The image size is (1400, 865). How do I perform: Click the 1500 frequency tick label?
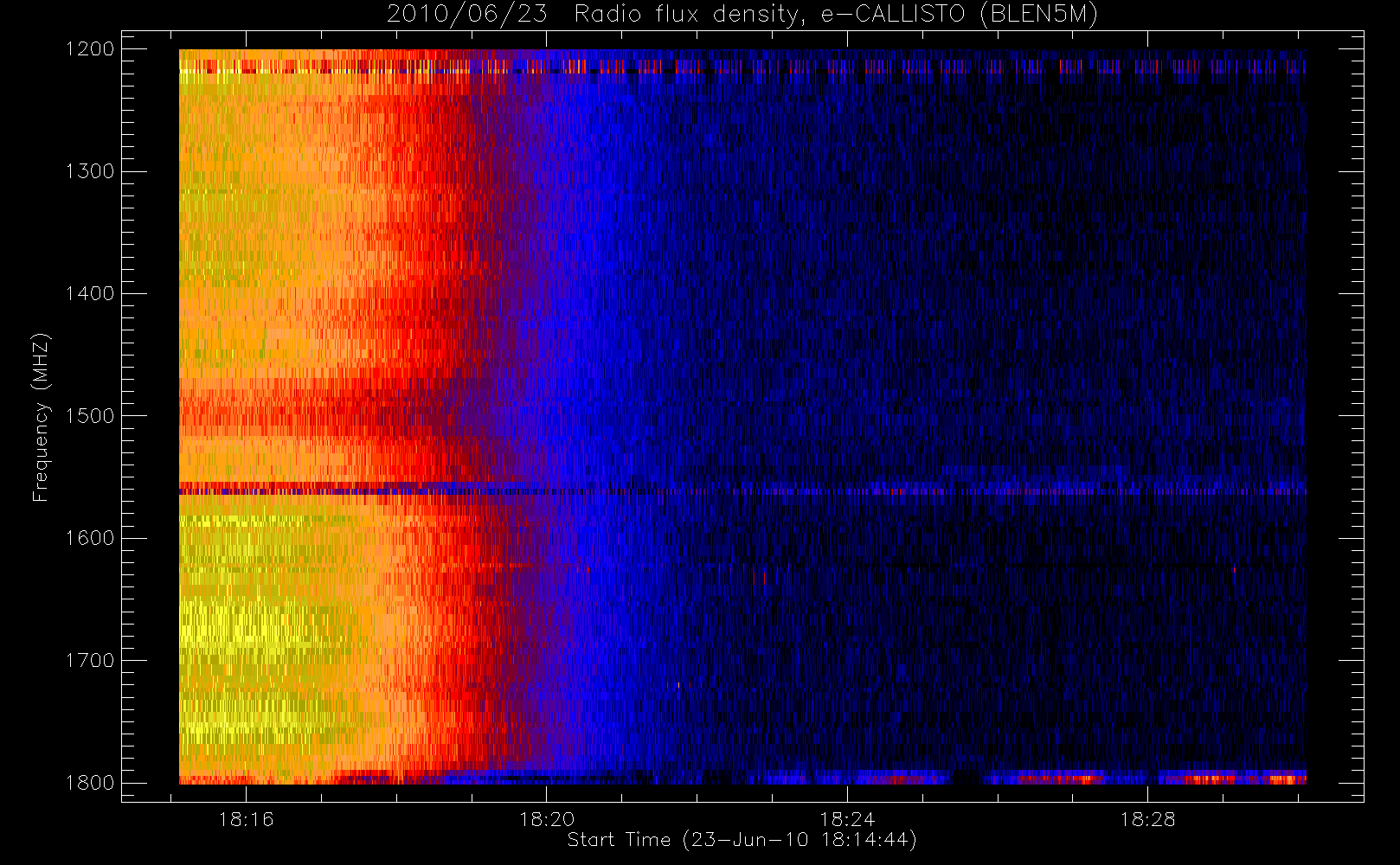[x=90, y=416]
